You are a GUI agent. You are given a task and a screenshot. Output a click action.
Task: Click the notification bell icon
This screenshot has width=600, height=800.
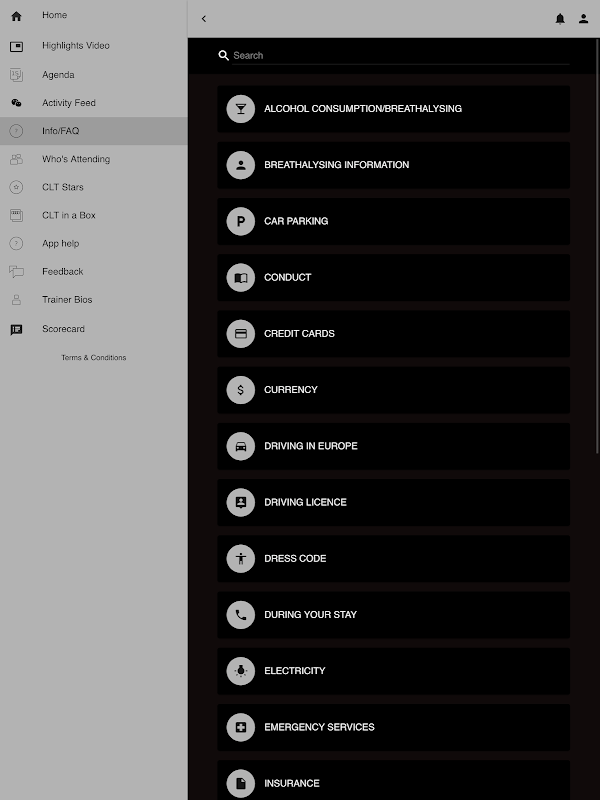pyautogui.click(x=560, y=18)
